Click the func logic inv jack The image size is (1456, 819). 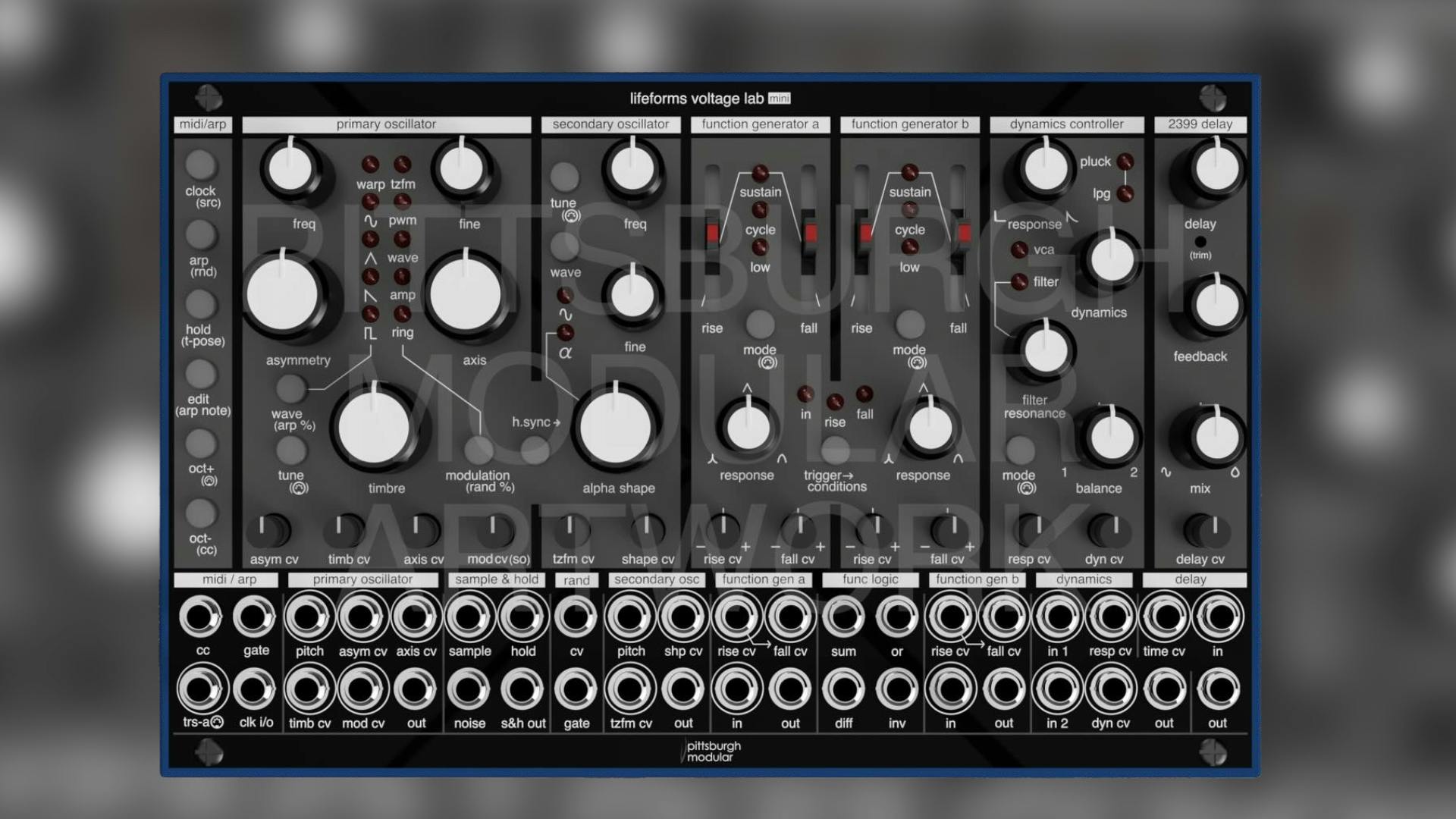click(x=897, y=689)
